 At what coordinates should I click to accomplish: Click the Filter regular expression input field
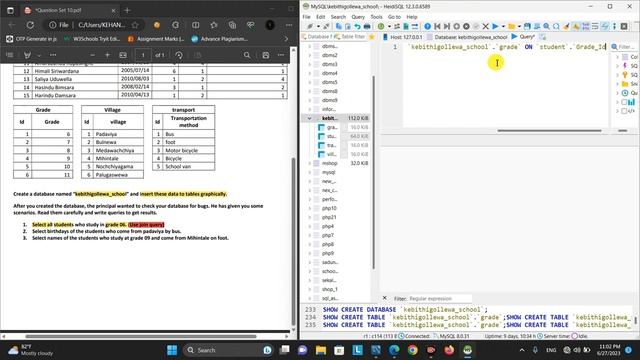pyautogui.click(x=440, y=298)
